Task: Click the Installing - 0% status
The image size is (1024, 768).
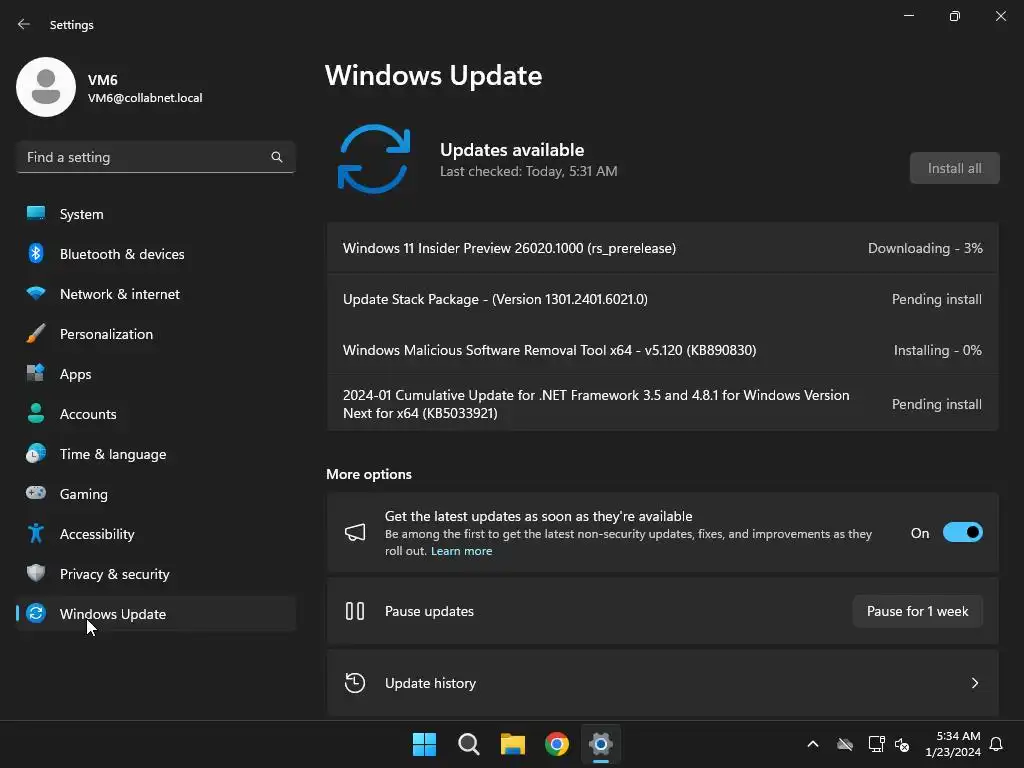Action: (937, 350)
